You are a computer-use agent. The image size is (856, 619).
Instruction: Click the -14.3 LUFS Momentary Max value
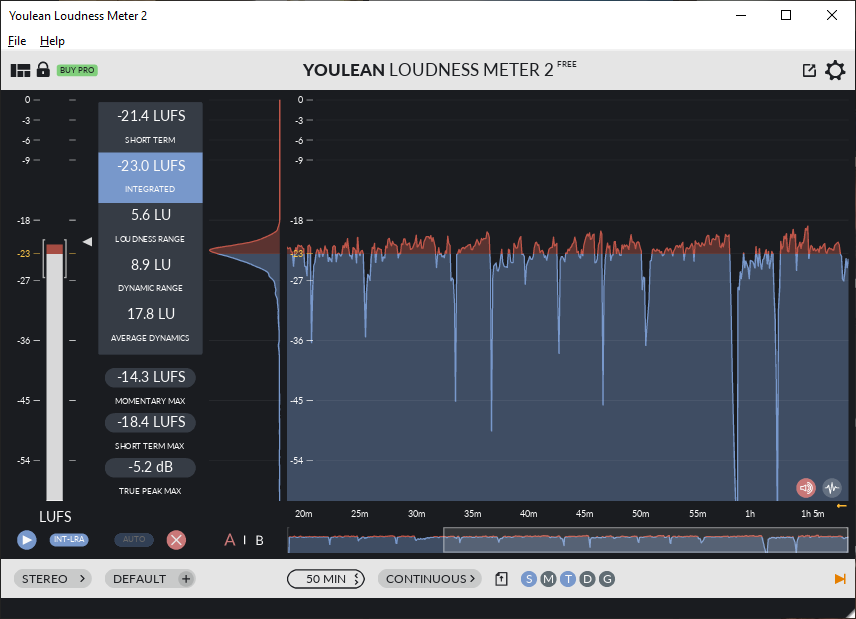pos(150,377)
